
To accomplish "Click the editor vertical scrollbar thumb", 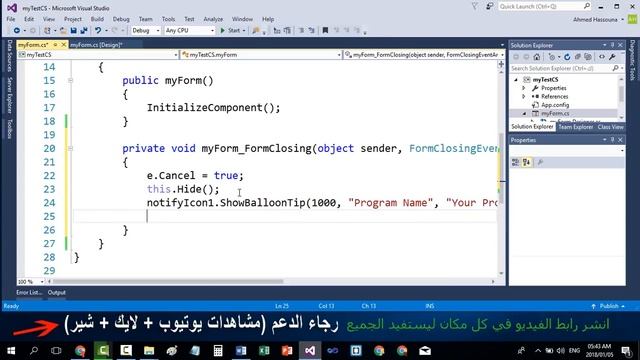I will (x=501, y=168).
